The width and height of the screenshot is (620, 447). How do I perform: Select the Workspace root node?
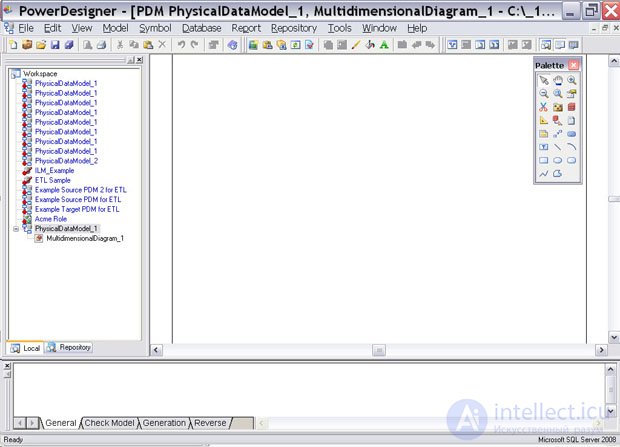[x=40, y=74]
